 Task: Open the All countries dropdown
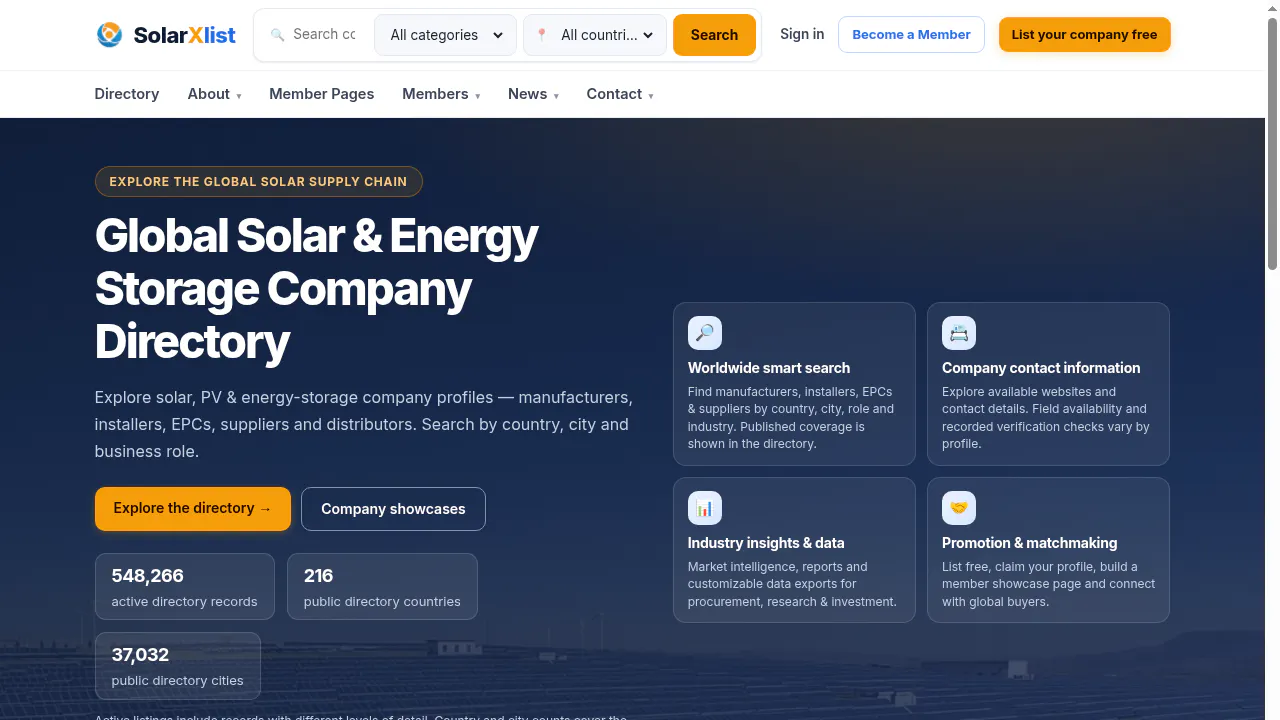click(x=595, y=35)
